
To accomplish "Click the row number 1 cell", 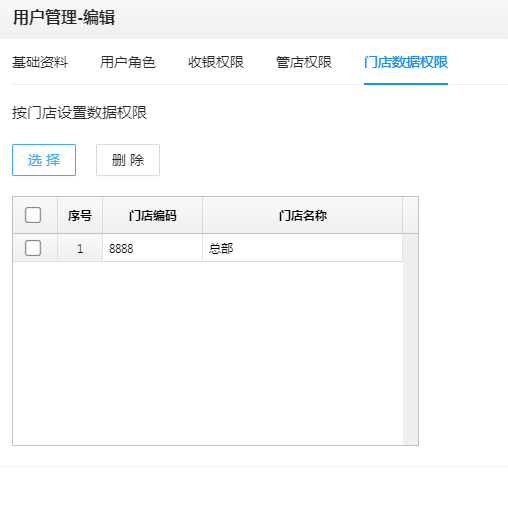I will click(x=80, y=248).
